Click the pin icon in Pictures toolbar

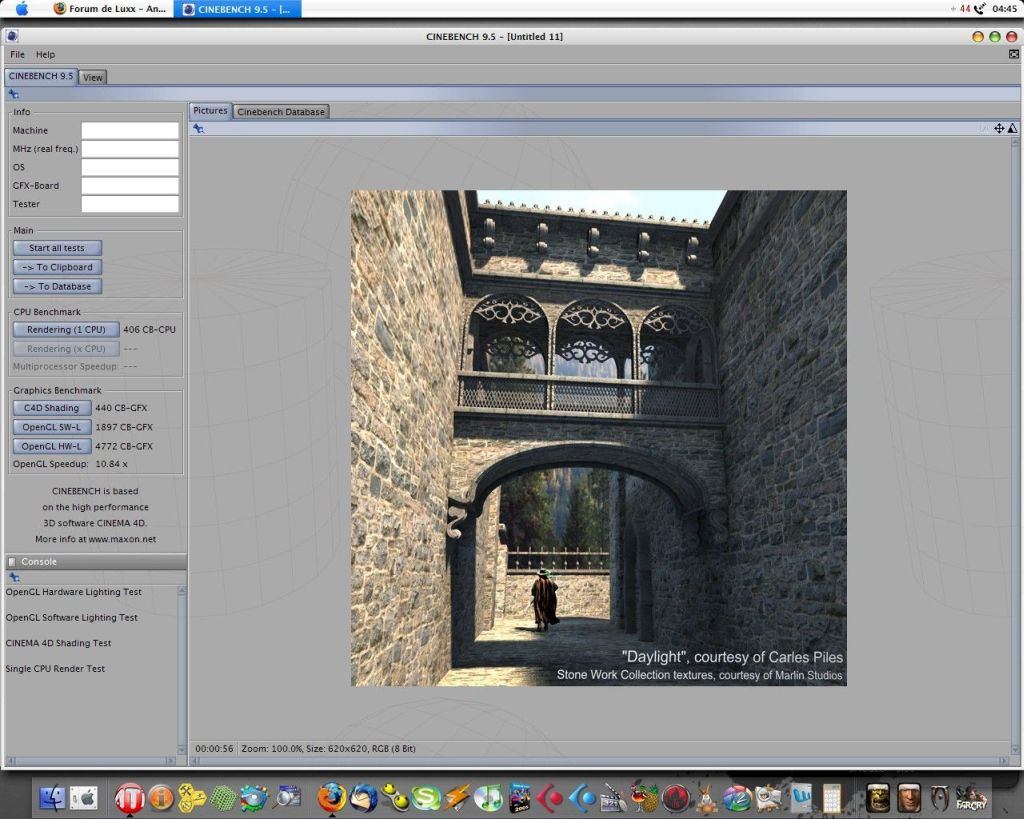pyautogui.click(x=199, y=129)
